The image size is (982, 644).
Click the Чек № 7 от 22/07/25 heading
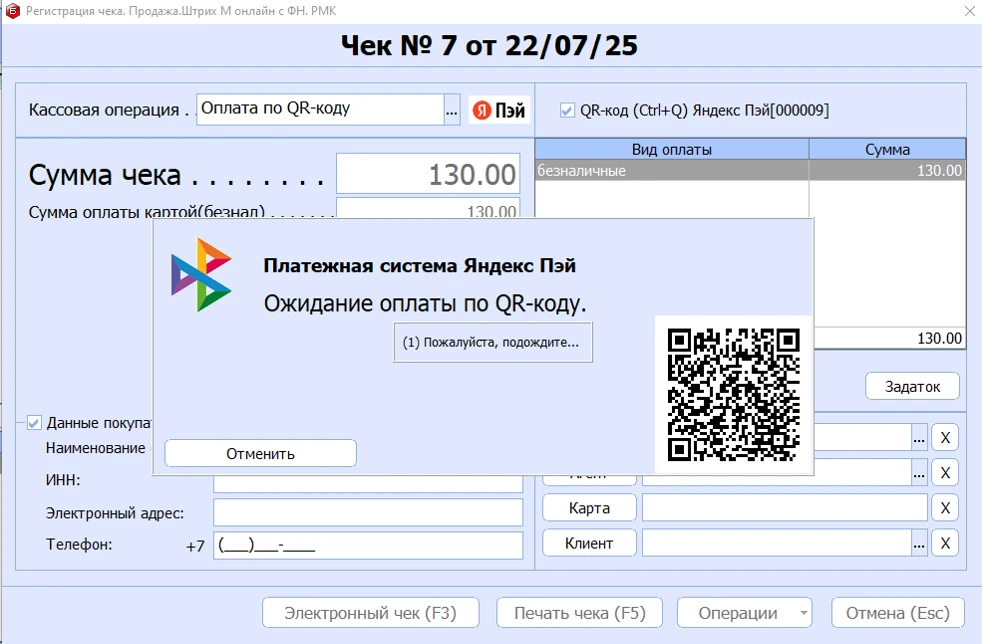point(490,46)
